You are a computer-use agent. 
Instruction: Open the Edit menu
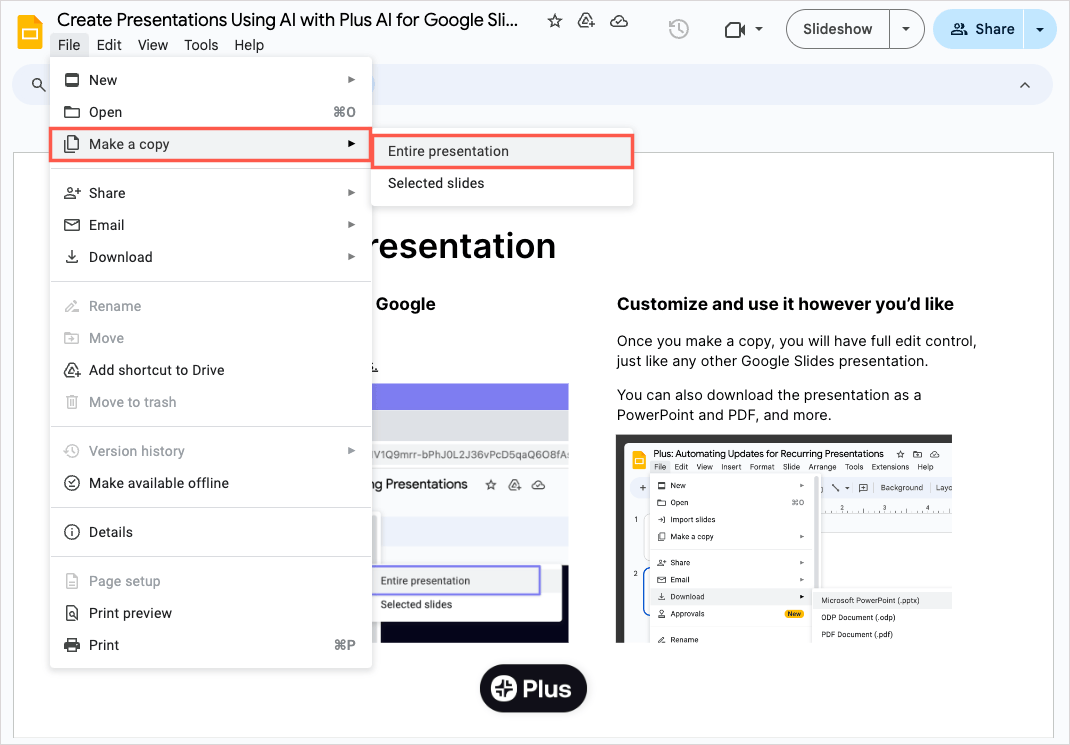coord(109,45)
